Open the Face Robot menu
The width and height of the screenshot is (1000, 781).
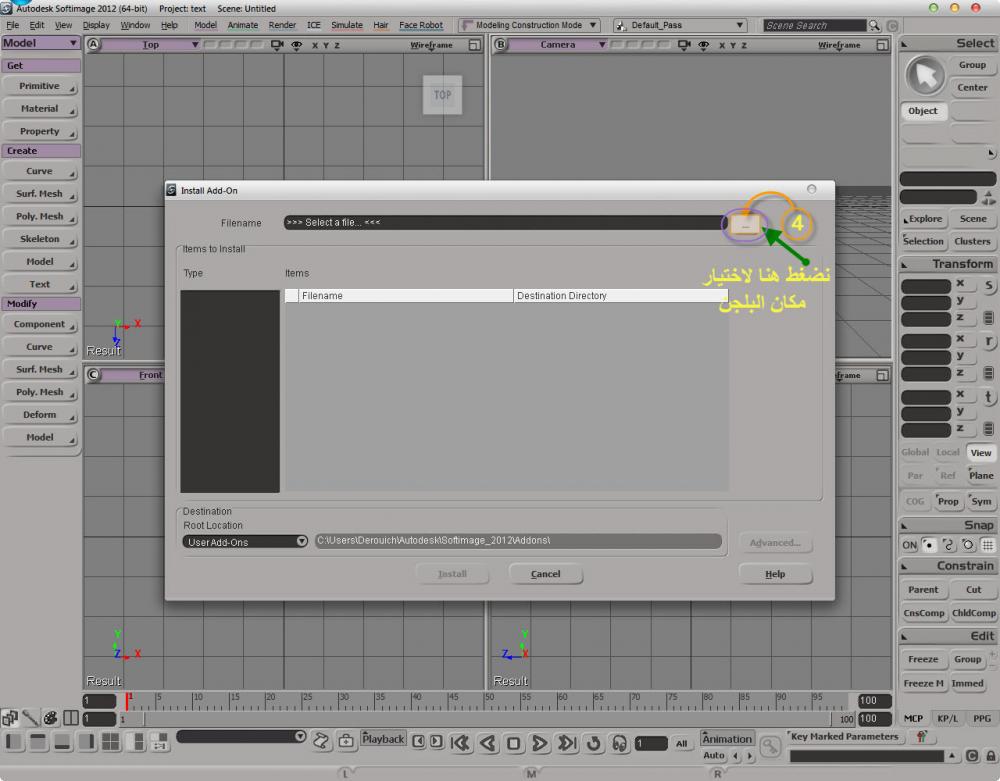(421, 26)
